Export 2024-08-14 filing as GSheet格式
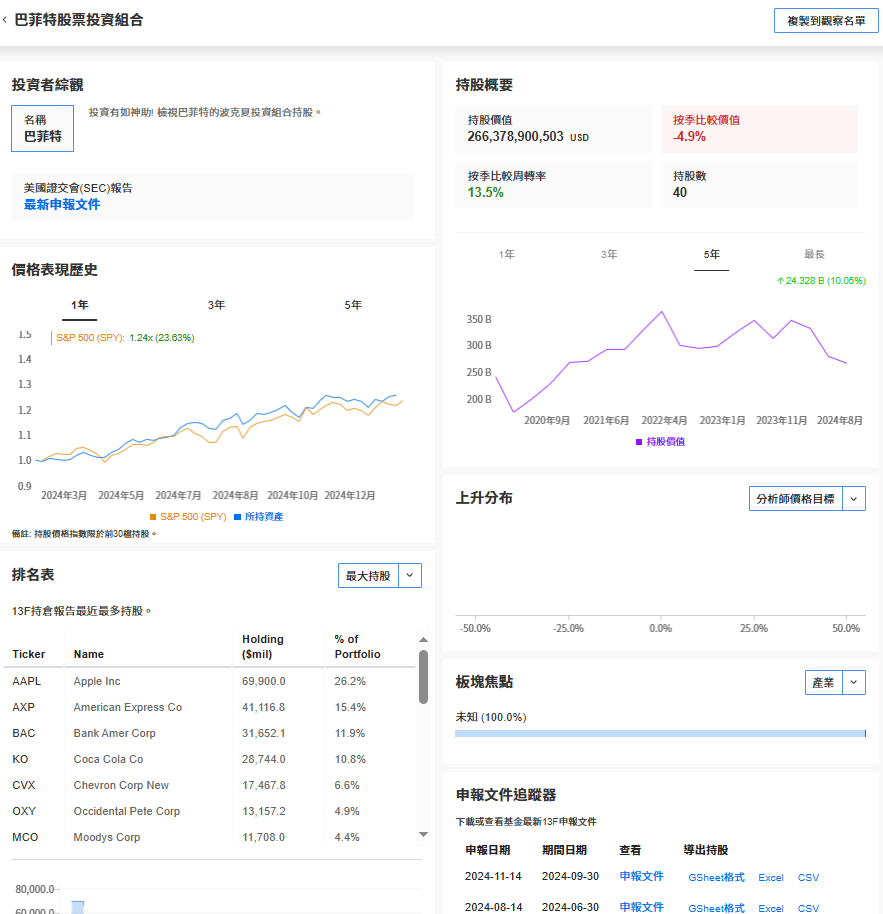Screen dimensions: 883x914 coord(716,908)
